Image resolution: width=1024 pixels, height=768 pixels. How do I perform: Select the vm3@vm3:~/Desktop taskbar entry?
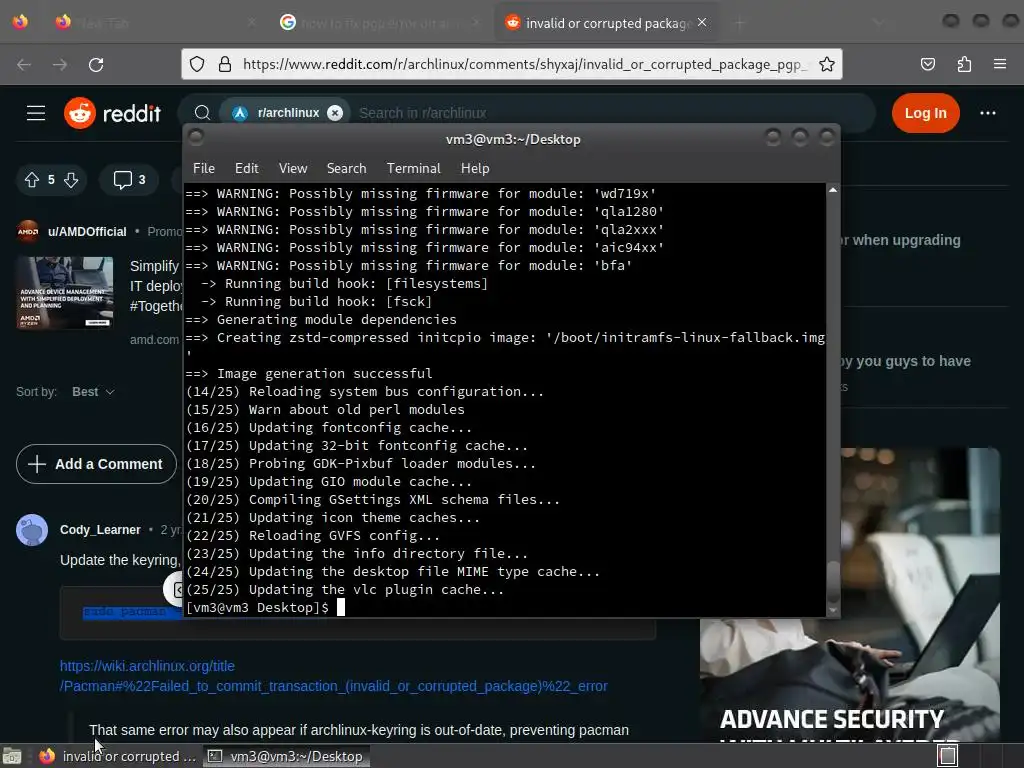point(287,756)
